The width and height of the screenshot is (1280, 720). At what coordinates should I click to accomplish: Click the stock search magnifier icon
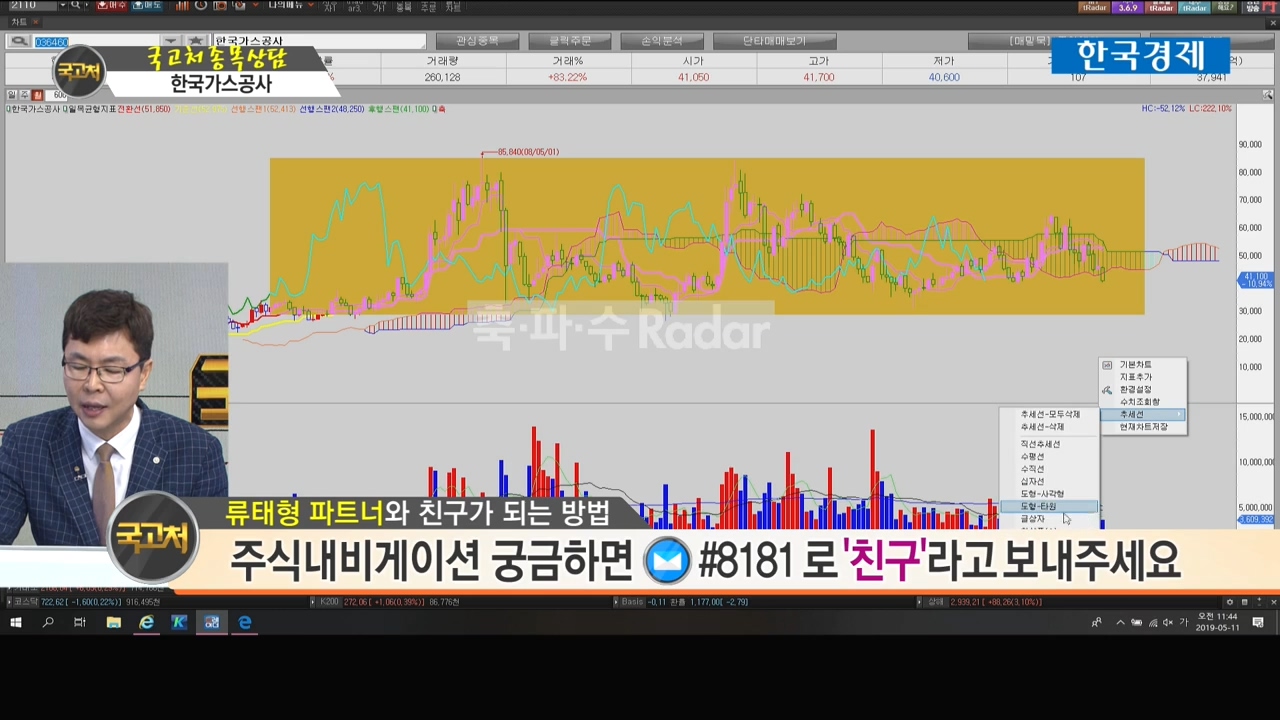[18, 42]
